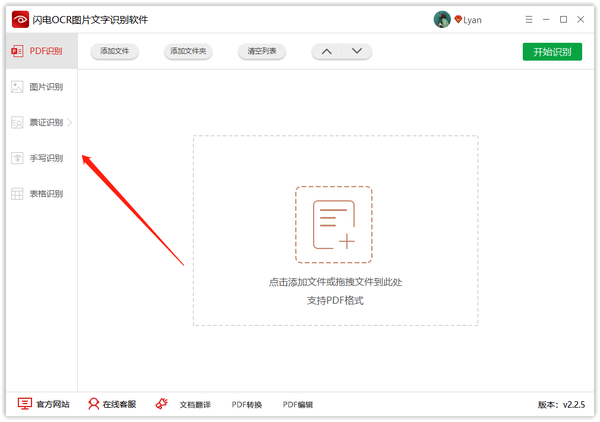This screenshot has width=600, height=422.
Task: Open the hamburger menu in title bar
Action: (529, 19)
